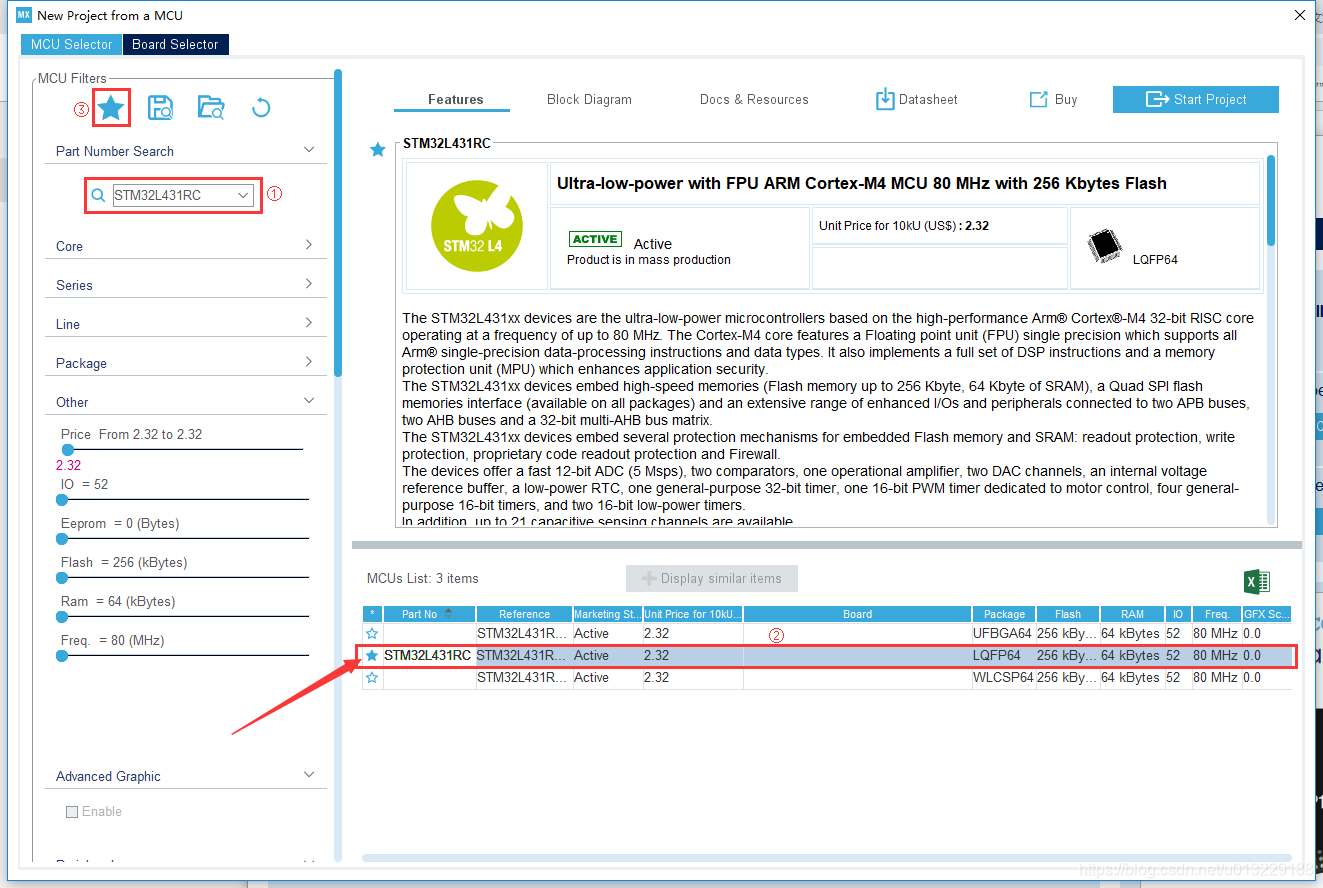Enable the Advanced Graphic checkbox
The image size is (1323, 888).
pos(72,812)
